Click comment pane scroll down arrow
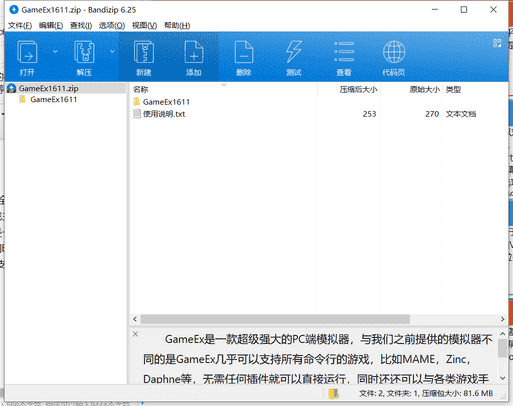This screenshot has height=406, width=513. (x=503, y=378)
